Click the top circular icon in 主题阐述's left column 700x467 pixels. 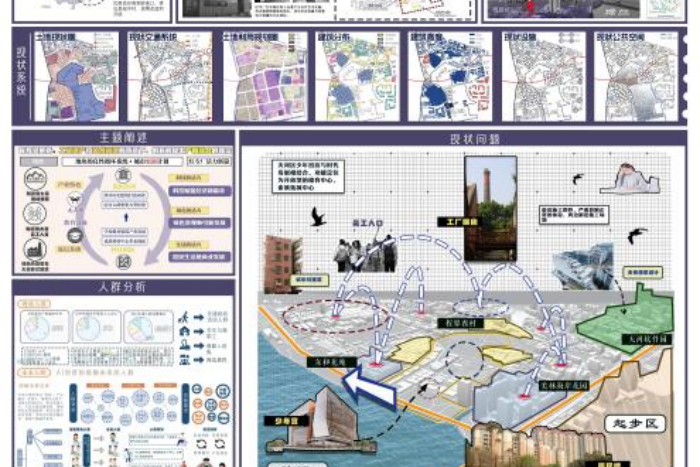pos(34,178)
